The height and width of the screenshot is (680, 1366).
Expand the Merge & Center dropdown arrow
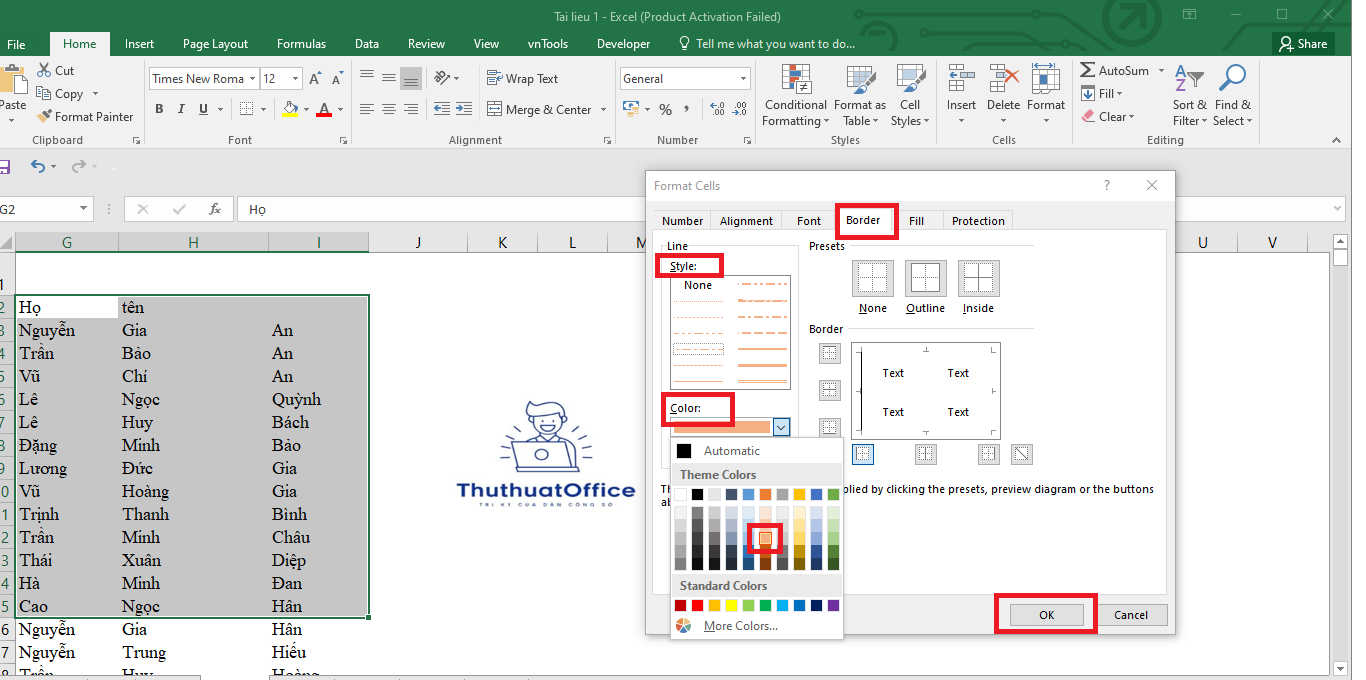click(605, 110)
